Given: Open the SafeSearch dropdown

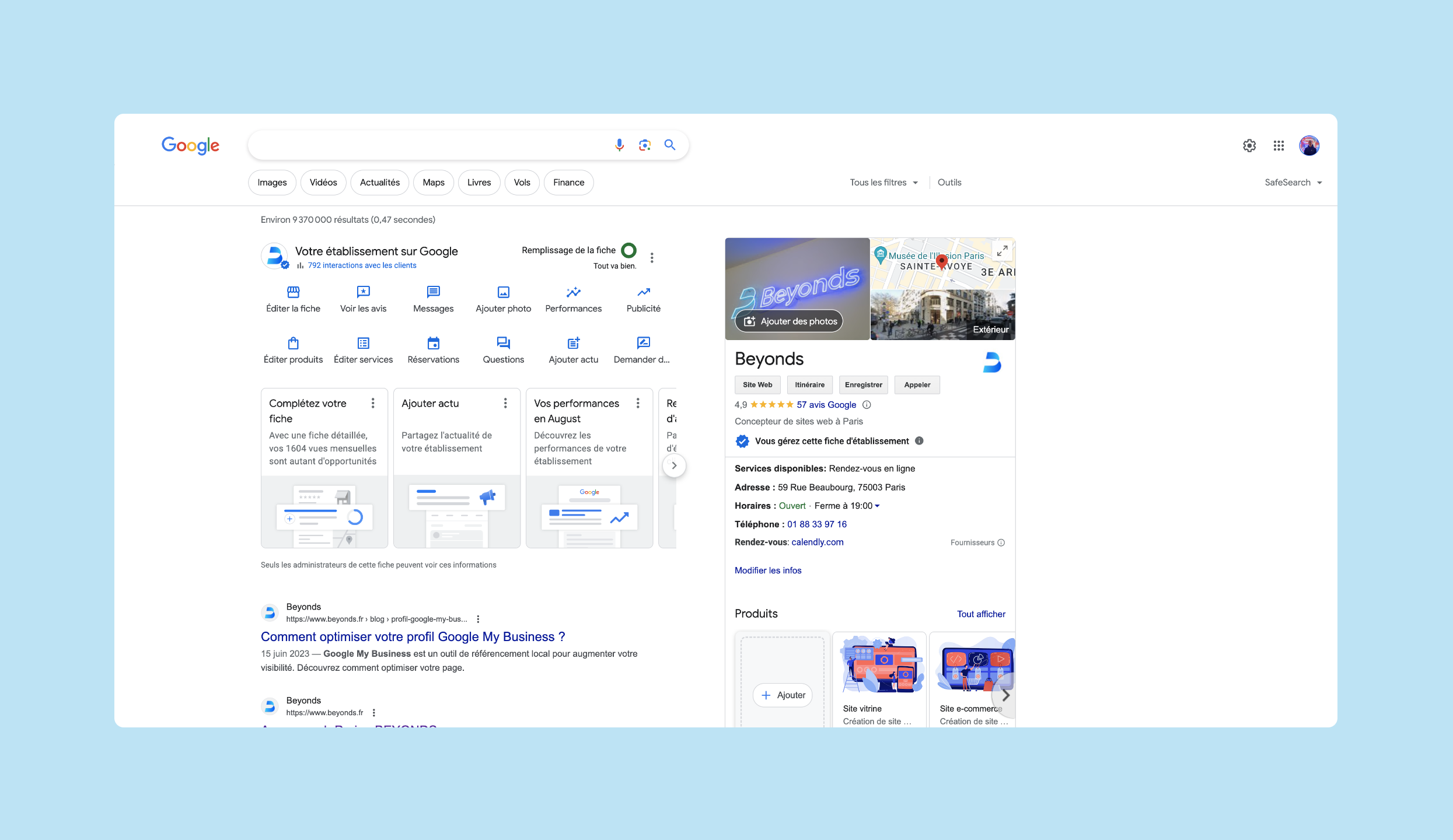Looking at the screenshot, I should [x=1294, y=182].
